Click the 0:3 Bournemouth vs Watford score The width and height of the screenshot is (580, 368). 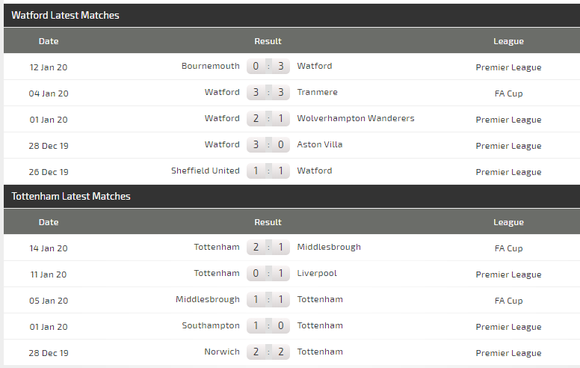[268, 66]
